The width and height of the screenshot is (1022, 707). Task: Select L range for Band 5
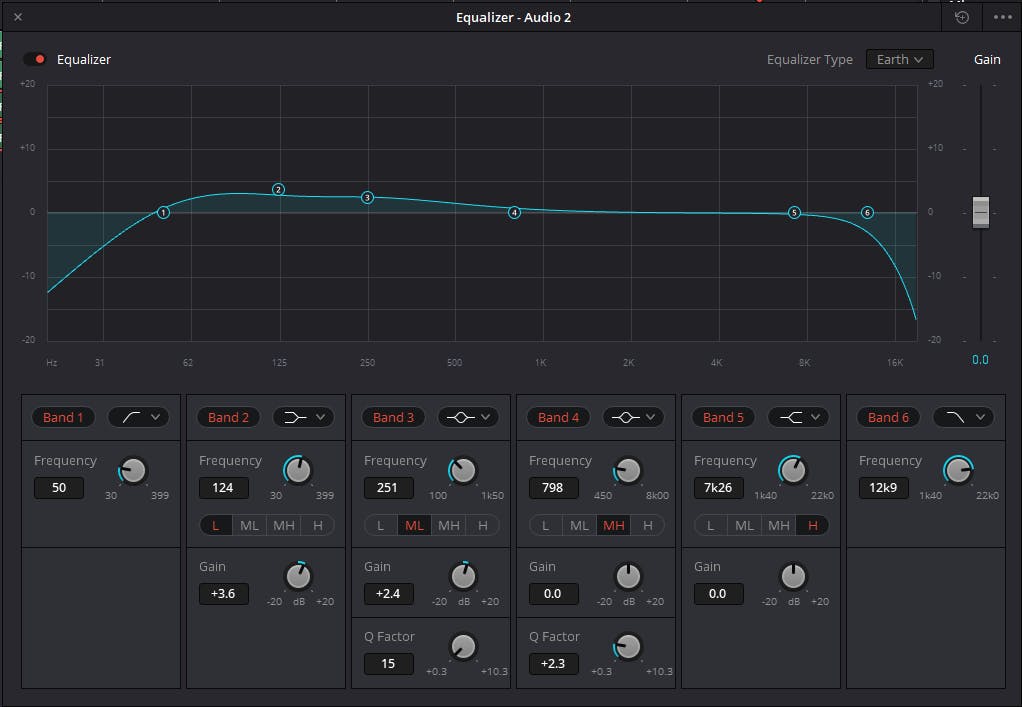coord(710,525)
